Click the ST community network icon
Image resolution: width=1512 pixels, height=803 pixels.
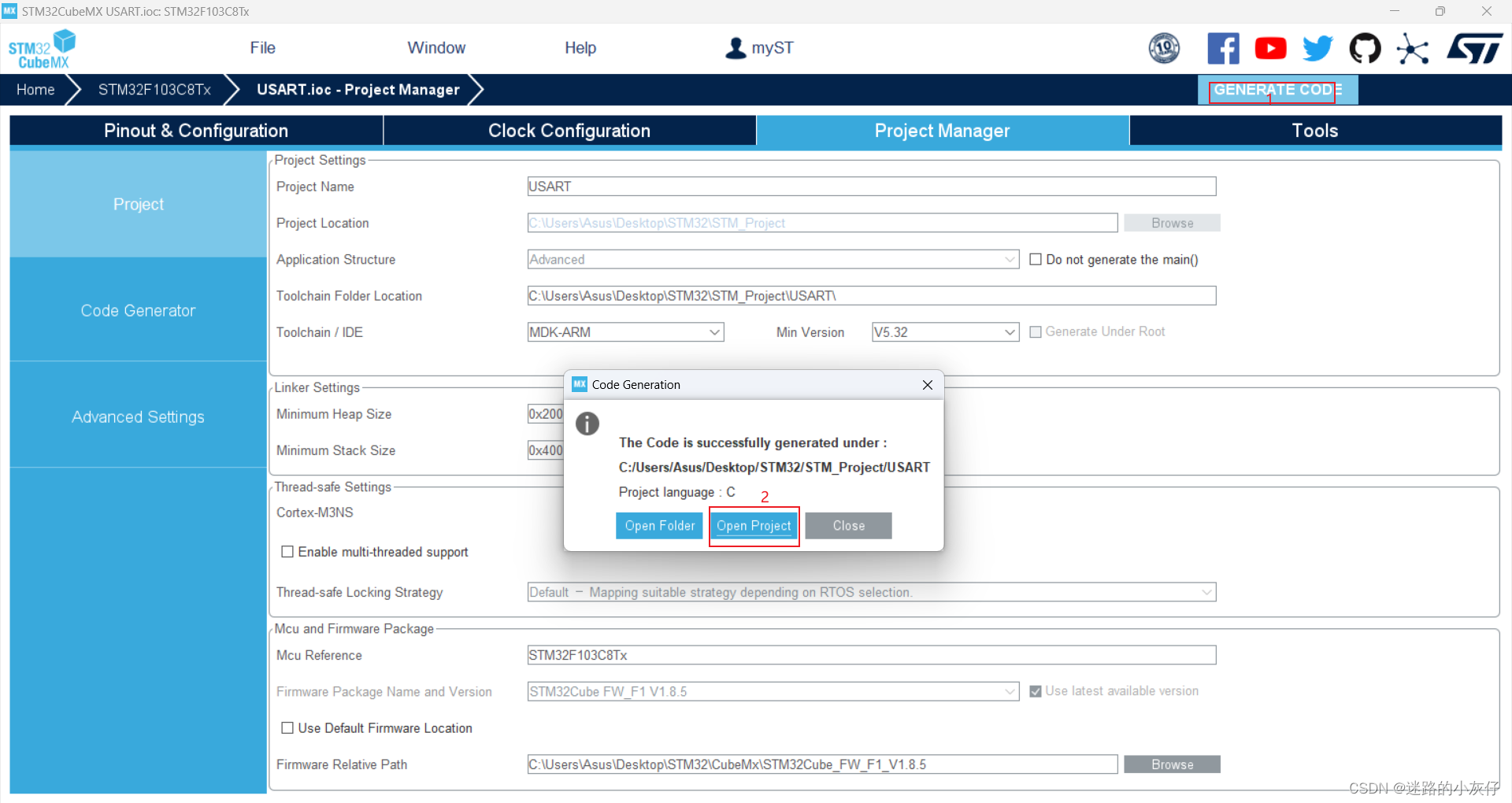click(1412, 48)
